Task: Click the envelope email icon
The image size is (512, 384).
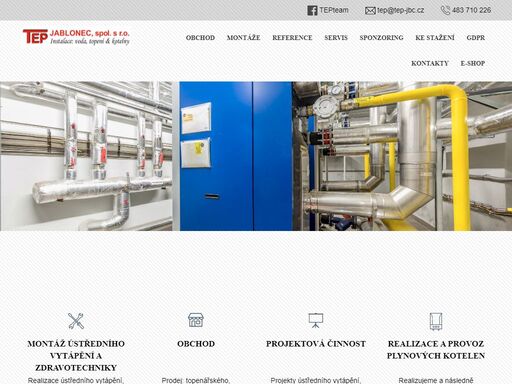Action: [370, 11]
